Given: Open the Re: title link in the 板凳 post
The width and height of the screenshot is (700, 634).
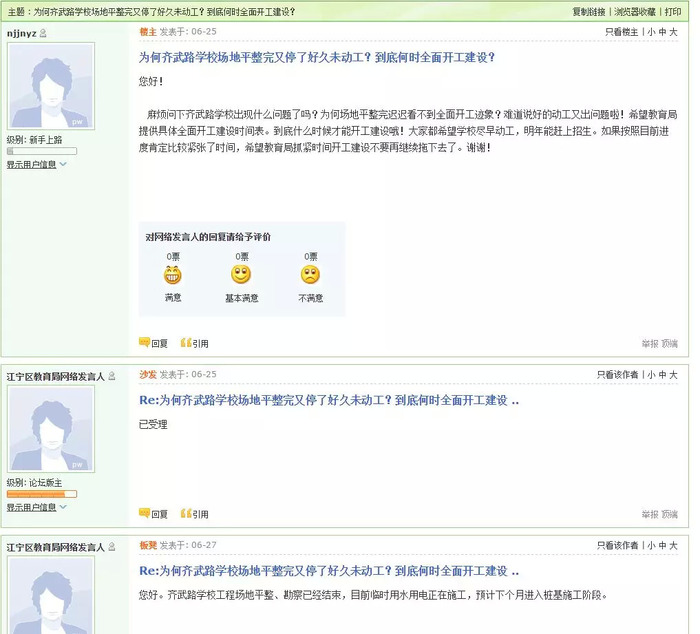Looking at the screenshot, I should [x=329, y=571].
